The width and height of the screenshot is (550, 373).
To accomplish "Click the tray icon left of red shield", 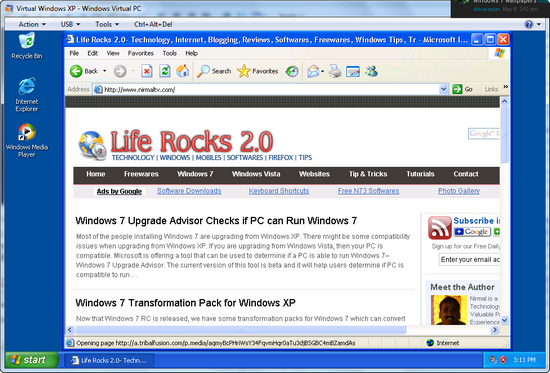I will pos(493,360).
